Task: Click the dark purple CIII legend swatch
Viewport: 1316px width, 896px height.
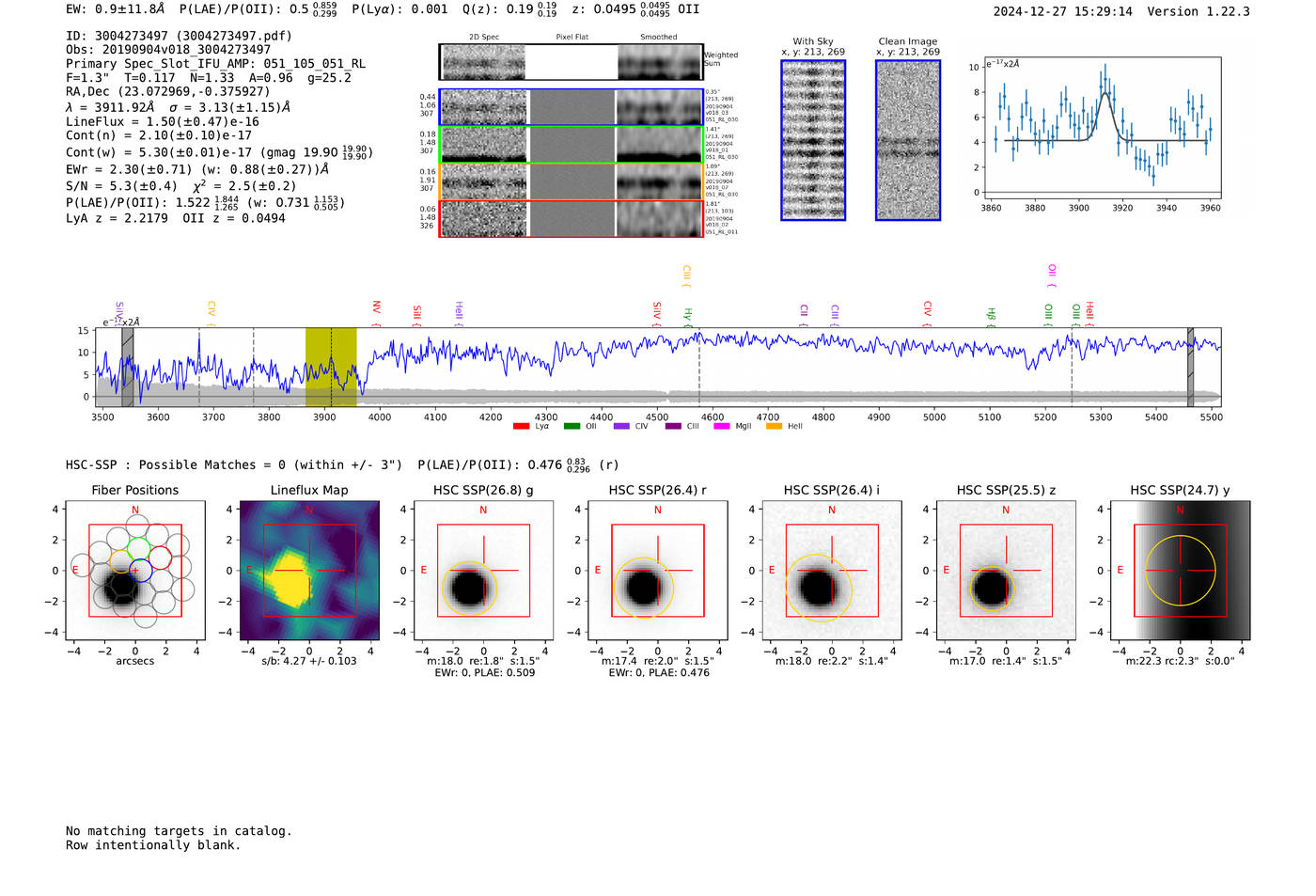Action: click(673, 426)
